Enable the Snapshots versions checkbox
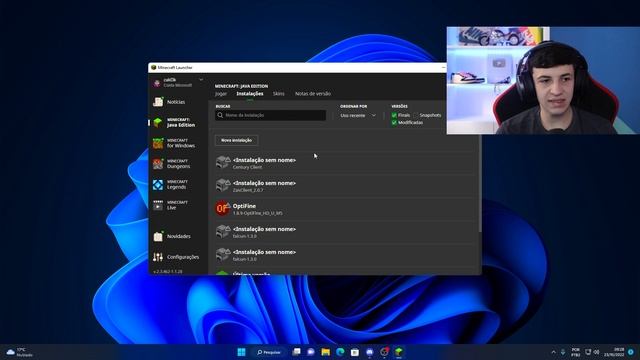This screenshot has width=640, height=360. pos(416,115)
